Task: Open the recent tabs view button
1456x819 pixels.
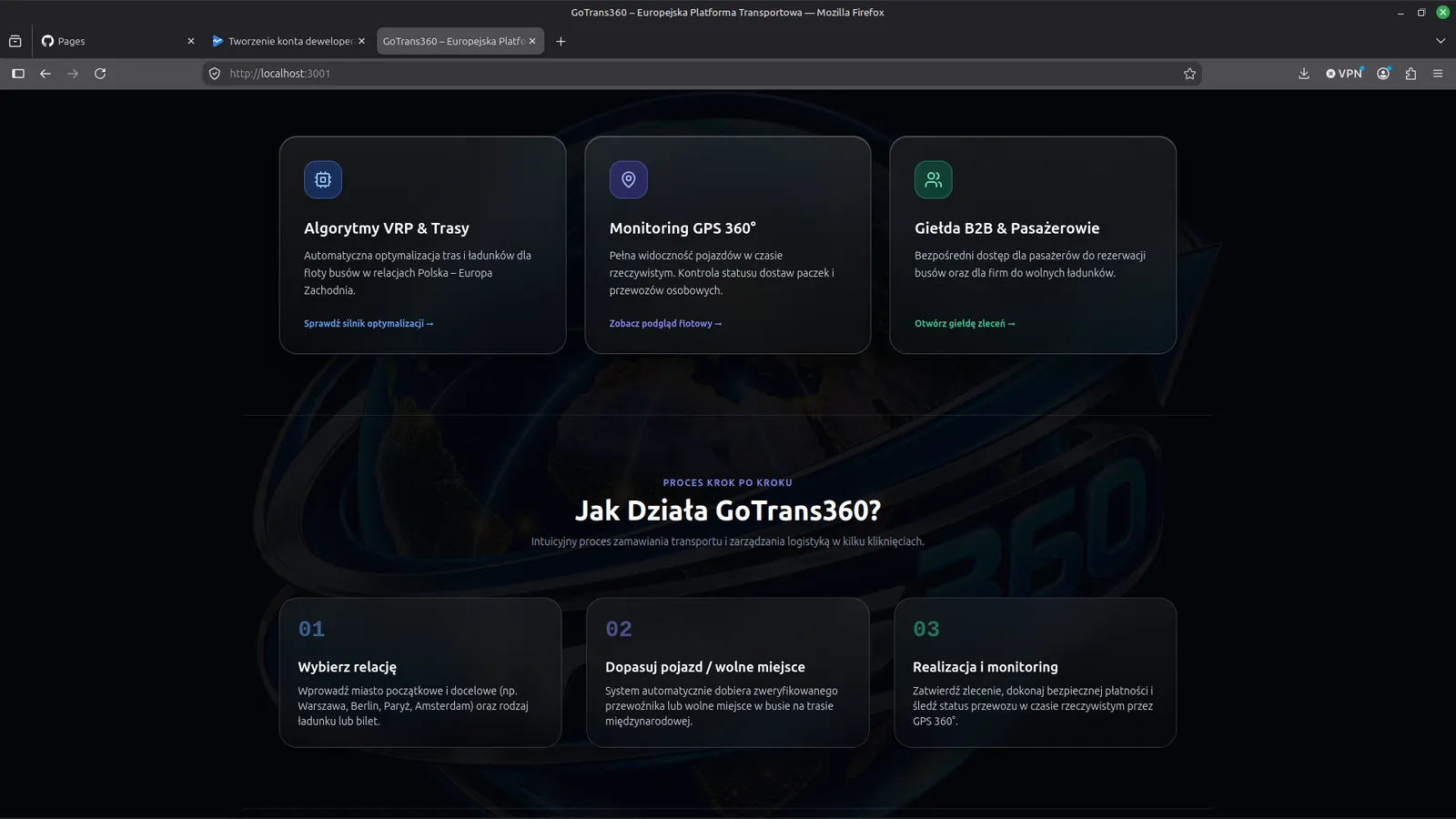Action: point(15,41)
